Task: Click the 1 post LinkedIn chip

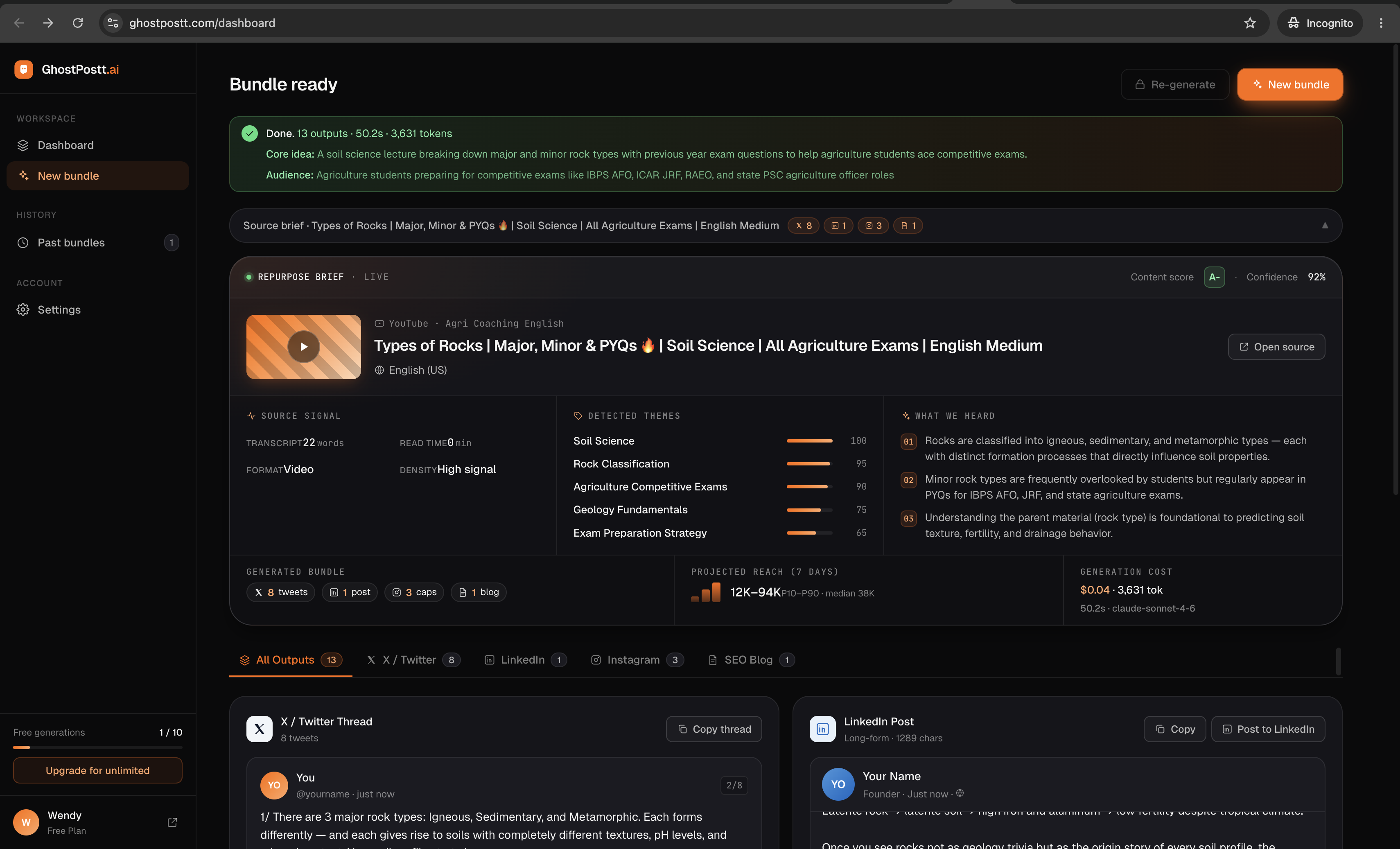Action: 350,592
